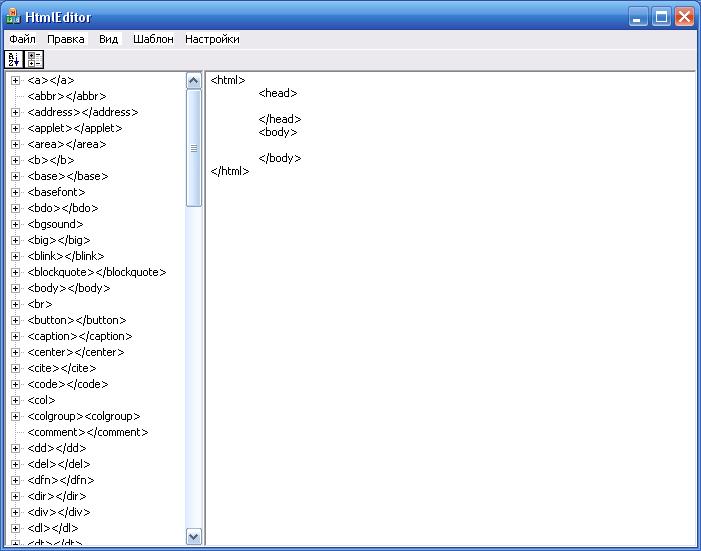701x551 pixels.
Task: Click the <html> opening tag in editor
Action: pyautogui.click(x=228, y=81)
